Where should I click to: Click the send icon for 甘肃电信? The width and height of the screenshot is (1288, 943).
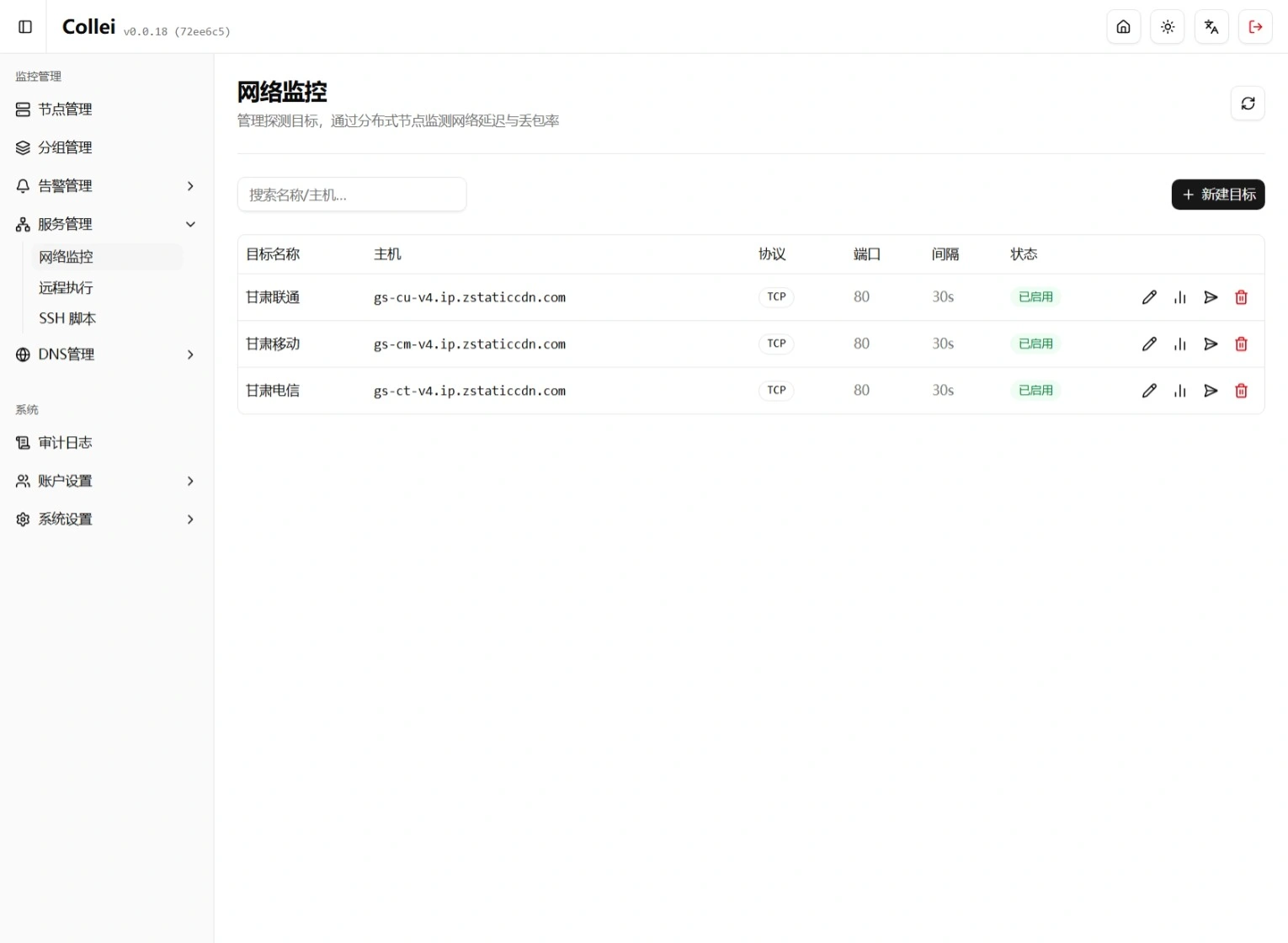tap(1211, 391)
